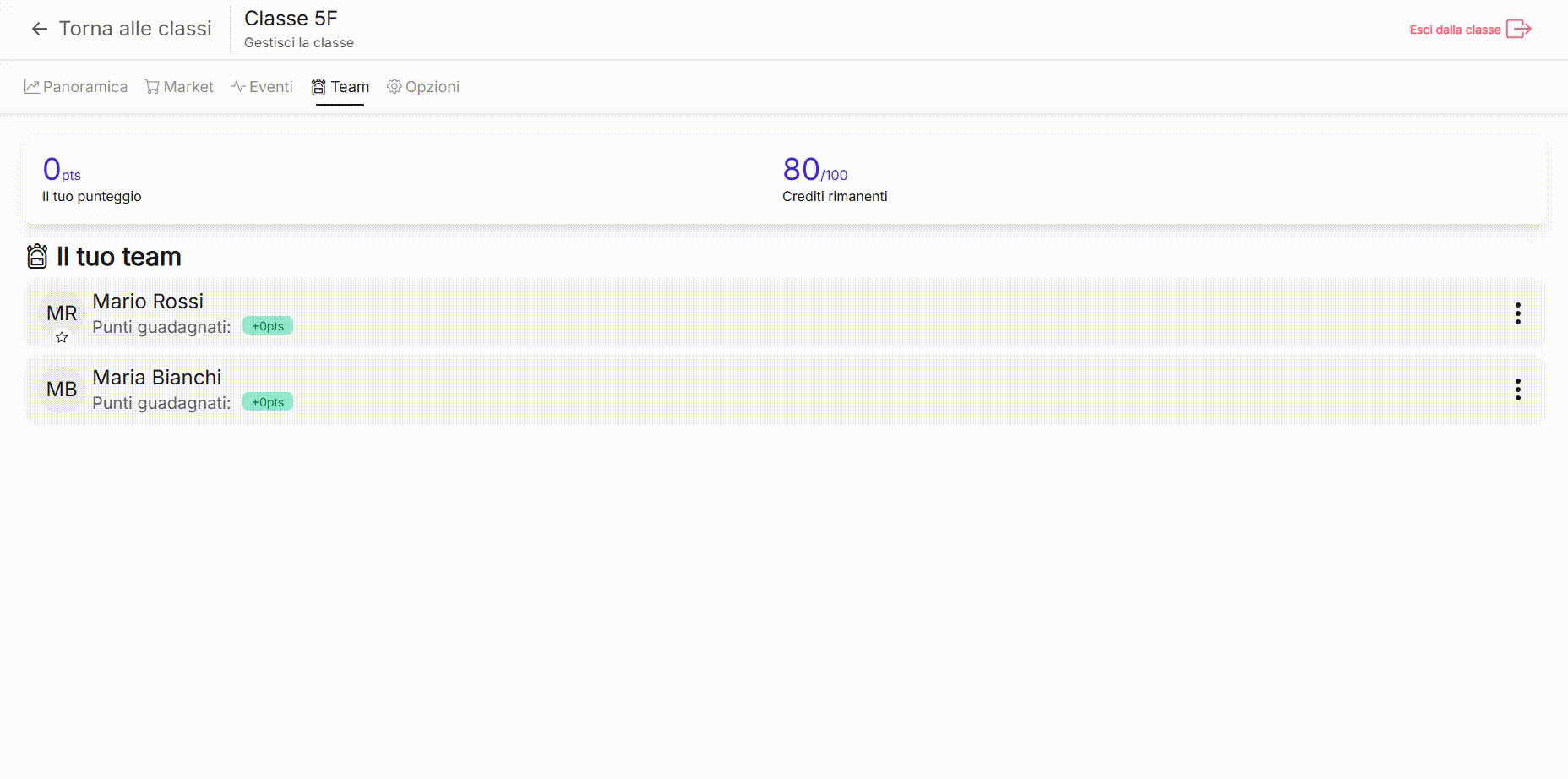Select the Team tab
1568x779 pixels.
pyautogui.click(x=349, y=87)
